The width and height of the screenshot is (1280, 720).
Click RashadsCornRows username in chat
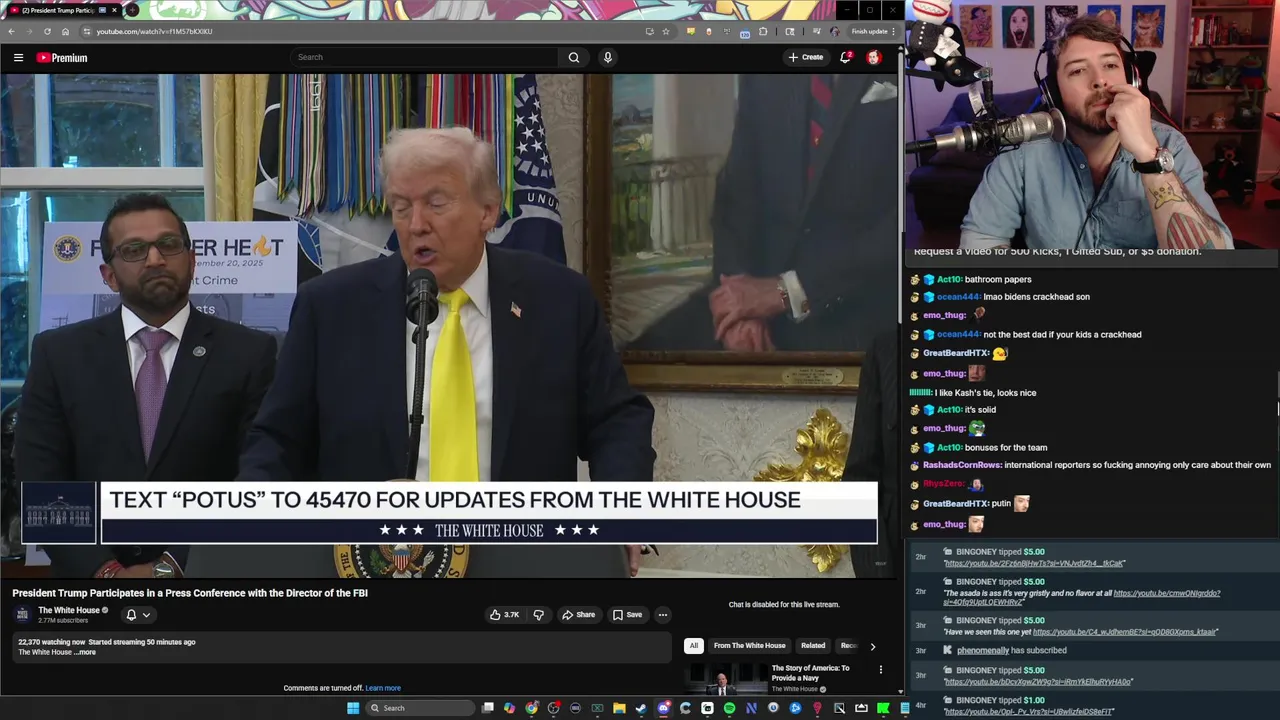tap(961, 465)
